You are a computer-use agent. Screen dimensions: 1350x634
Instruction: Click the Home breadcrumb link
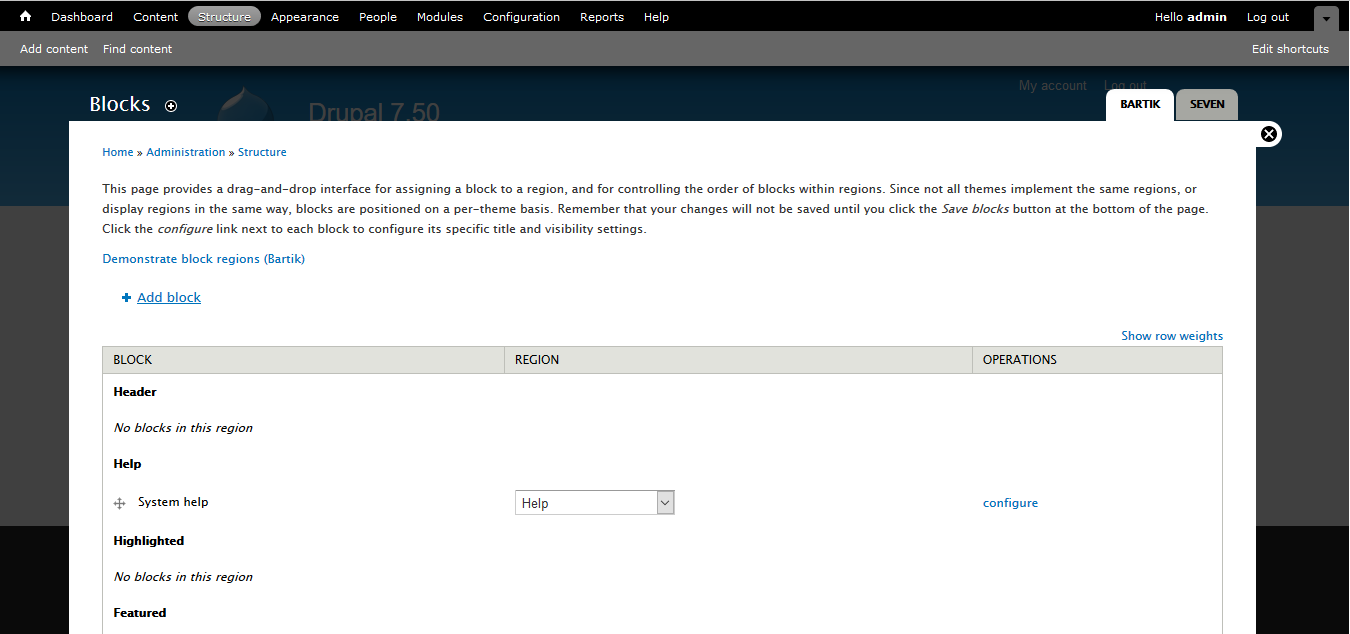pyautogui.click(x=118, y=152)
